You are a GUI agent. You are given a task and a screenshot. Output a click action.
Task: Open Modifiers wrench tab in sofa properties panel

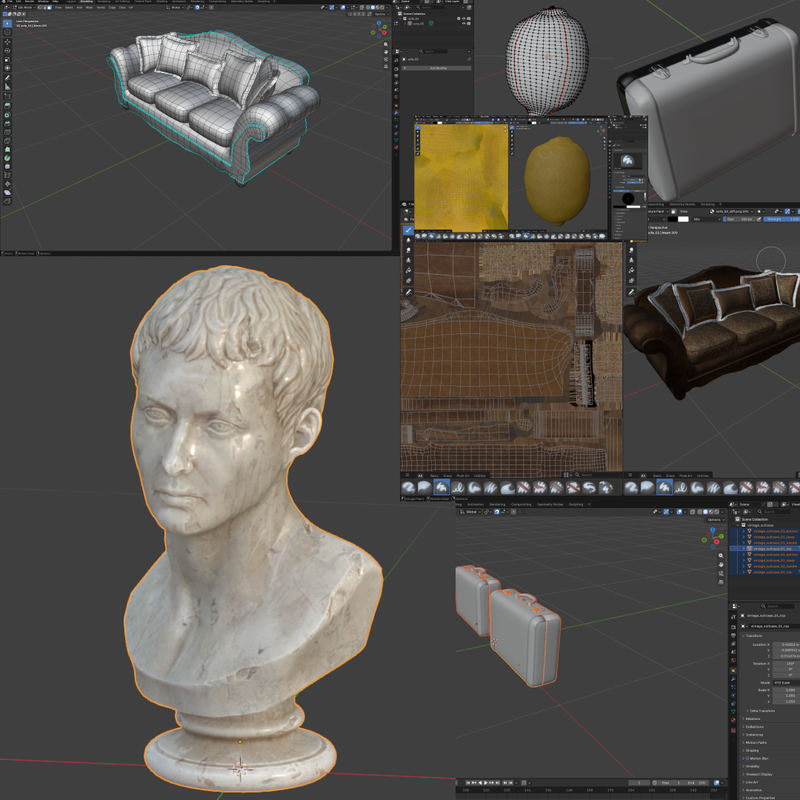396,113
